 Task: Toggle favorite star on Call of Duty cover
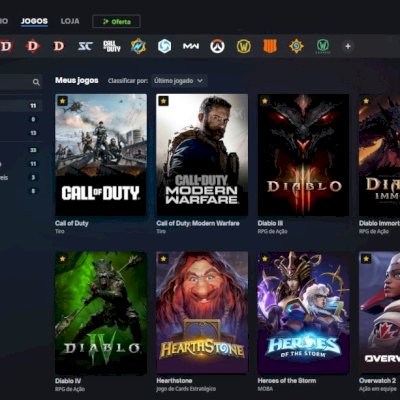point(63,101)
